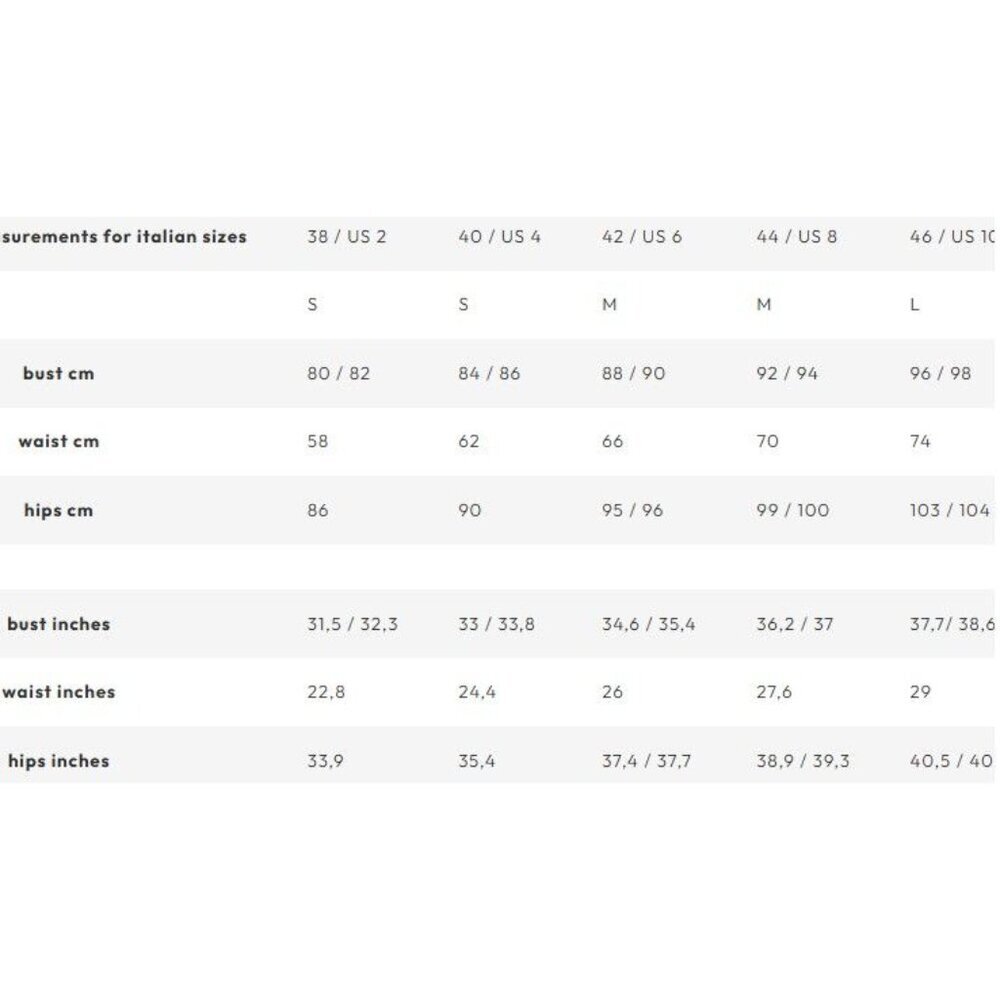Select the 'hips inches' row label
Screen dimensions: 1000x1000
coord(59,761)
